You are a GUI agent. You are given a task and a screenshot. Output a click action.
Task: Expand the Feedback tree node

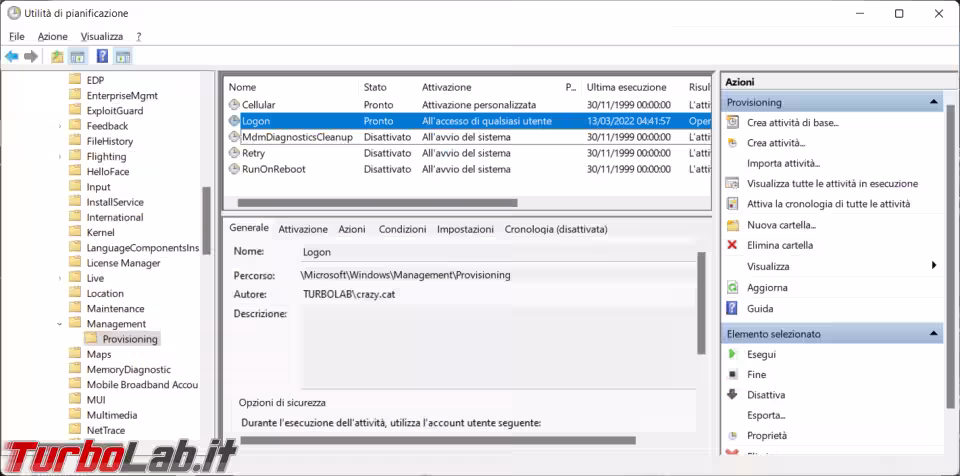[x=60, y=126]
